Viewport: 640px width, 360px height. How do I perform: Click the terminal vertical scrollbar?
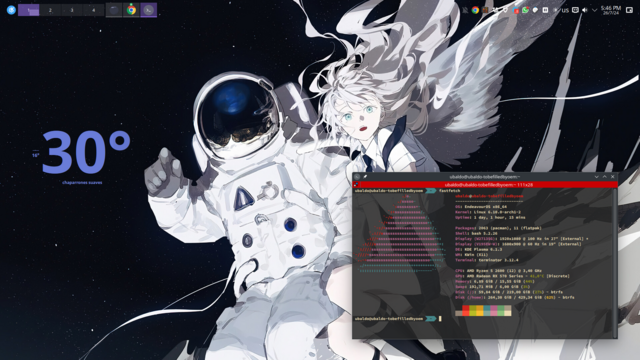(615, 263)
